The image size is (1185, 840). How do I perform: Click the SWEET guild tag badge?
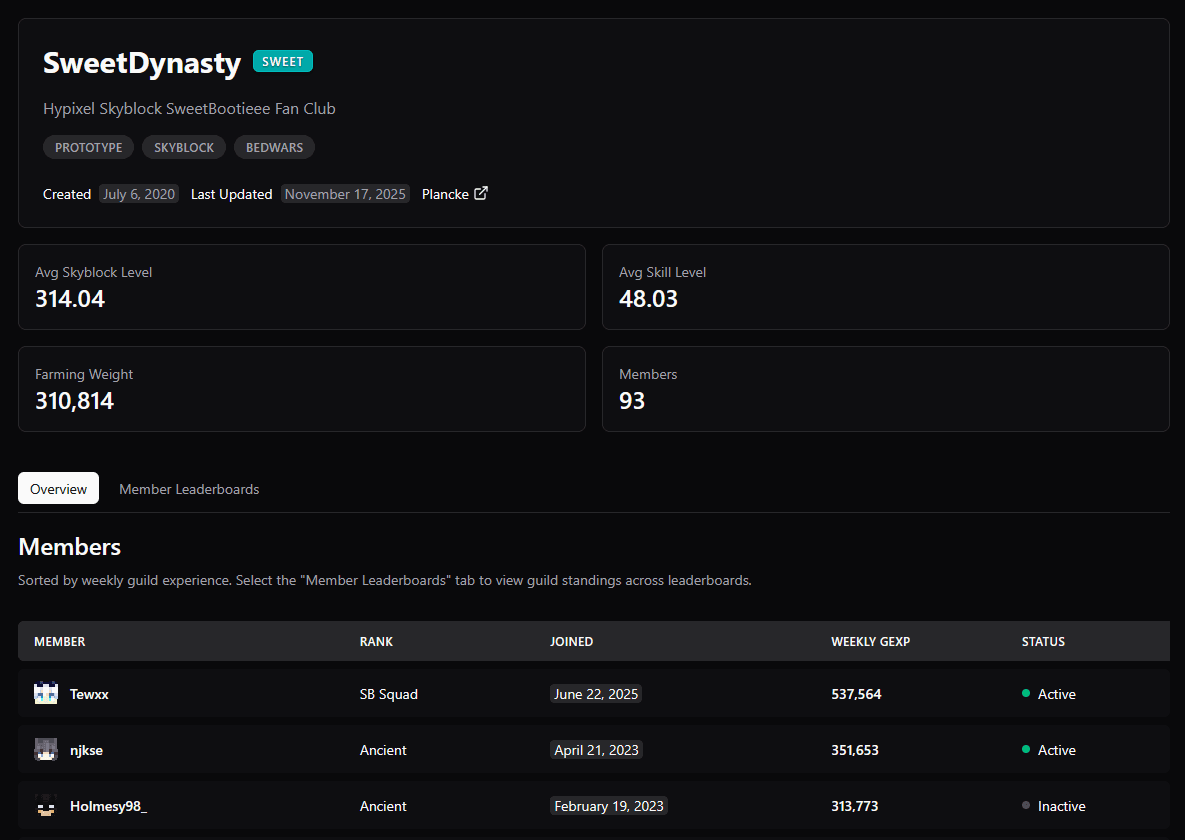click(283, 61)
